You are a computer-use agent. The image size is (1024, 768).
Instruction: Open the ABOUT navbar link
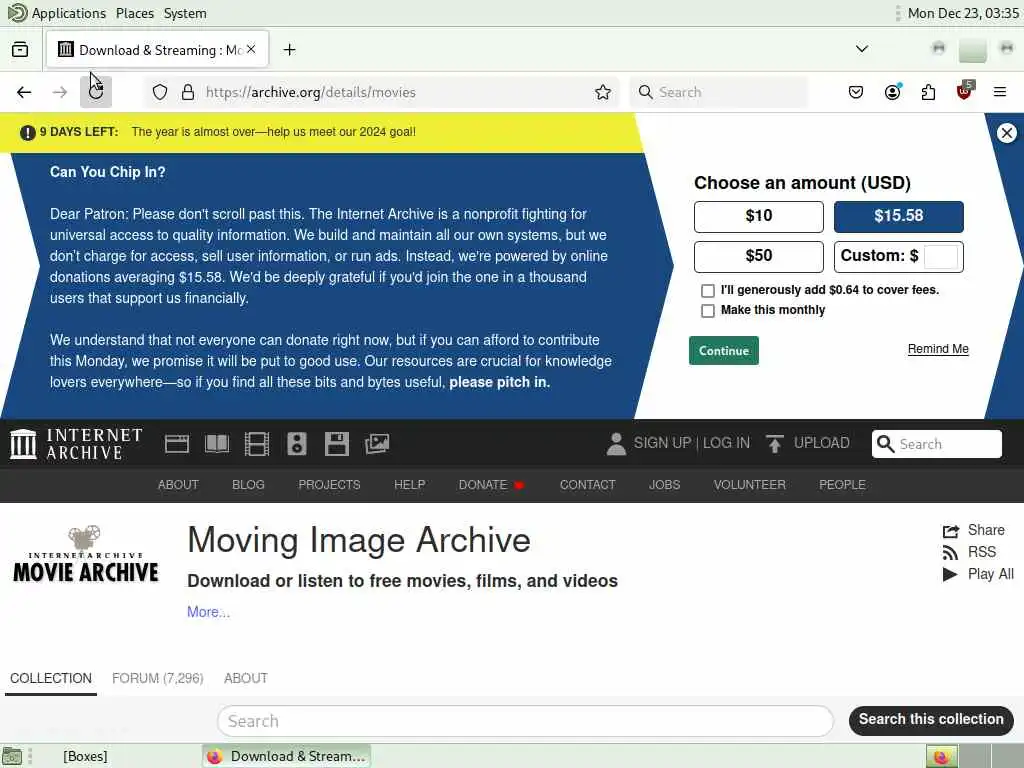[x=178, y=485]
